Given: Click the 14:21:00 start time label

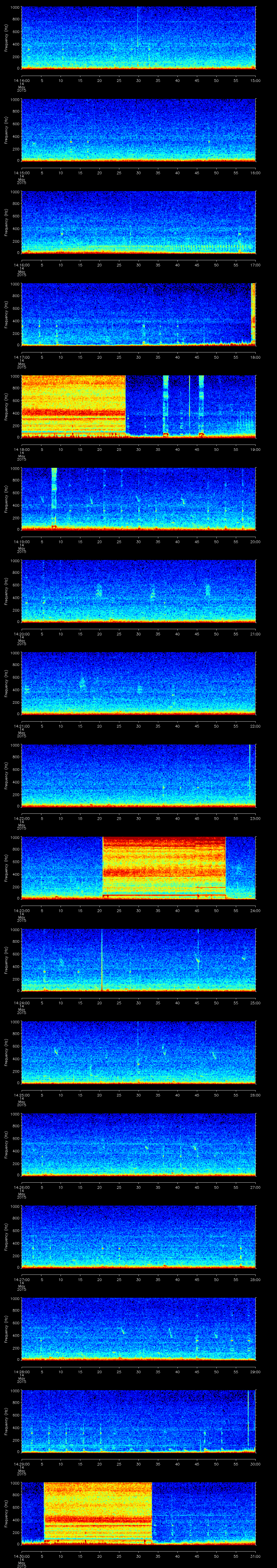Looking at the screenshot, I should click(21, 726).
